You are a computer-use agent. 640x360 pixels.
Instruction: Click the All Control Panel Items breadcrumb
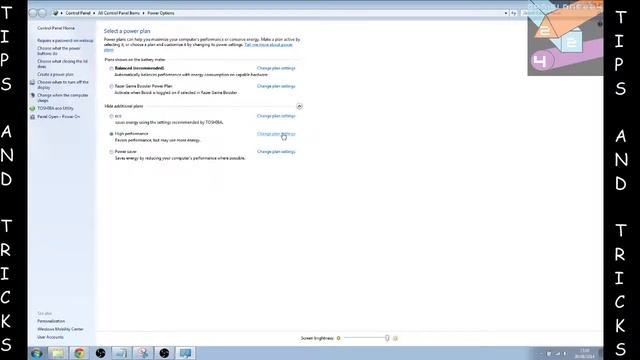point(119,13)
